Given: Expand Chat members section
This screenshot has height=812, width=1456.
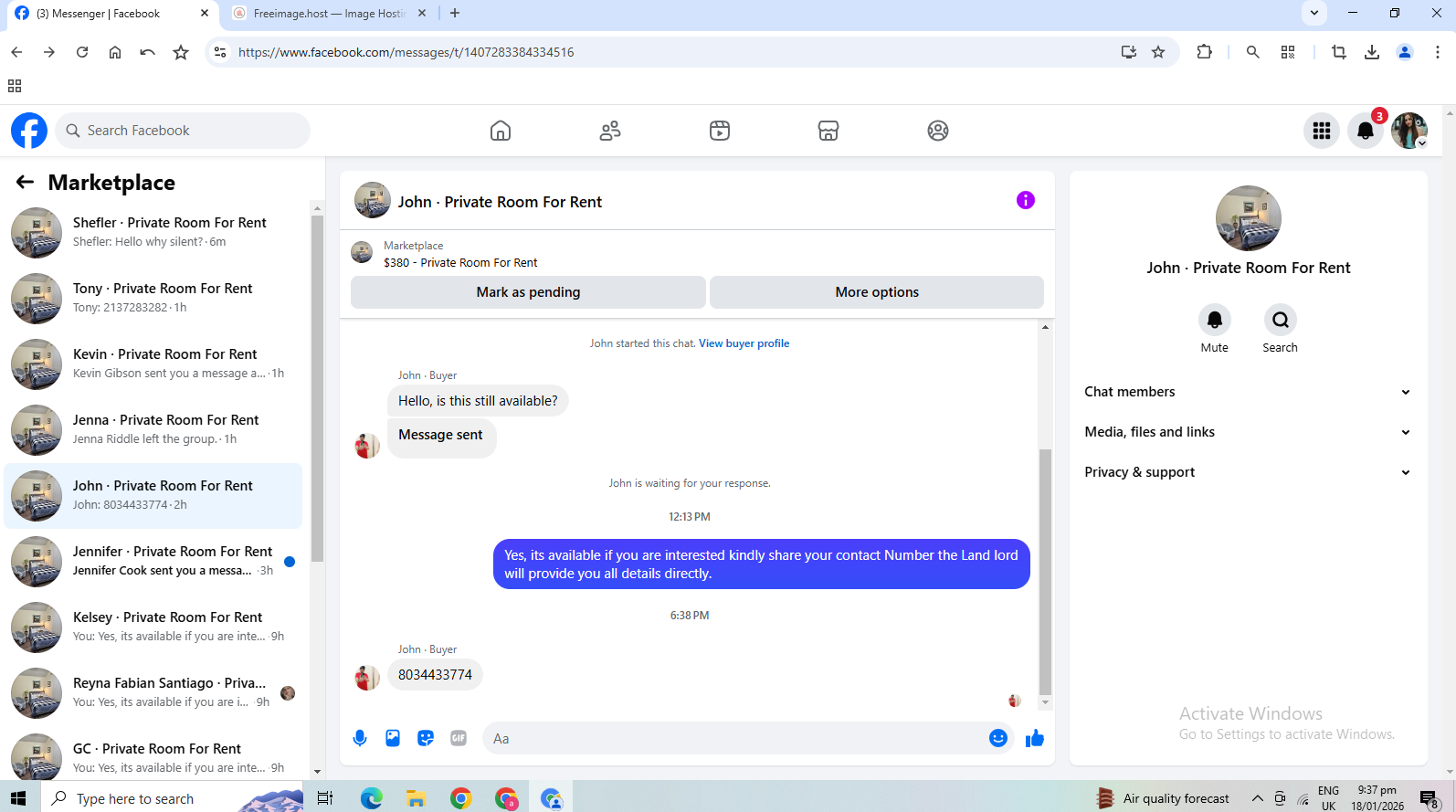Looking at the screenshot, I should [1248, 392].
